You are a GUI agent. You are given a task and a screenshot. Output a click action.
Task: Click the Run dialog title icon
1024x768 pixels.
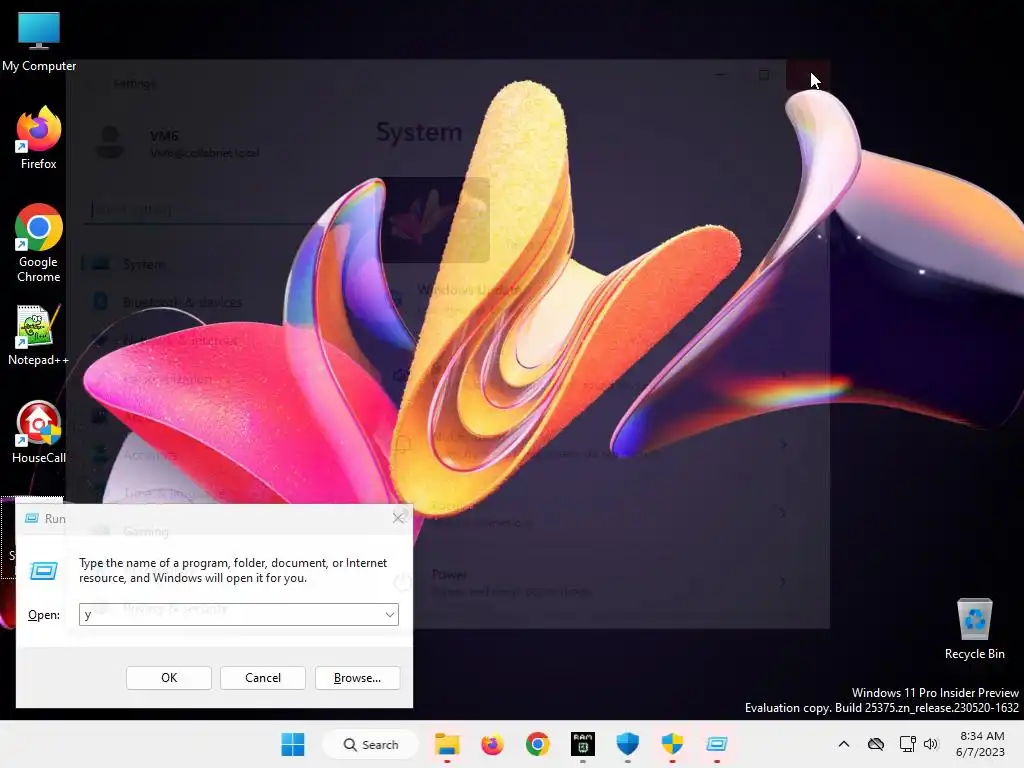pyautogui.click(x=31, y=519)
